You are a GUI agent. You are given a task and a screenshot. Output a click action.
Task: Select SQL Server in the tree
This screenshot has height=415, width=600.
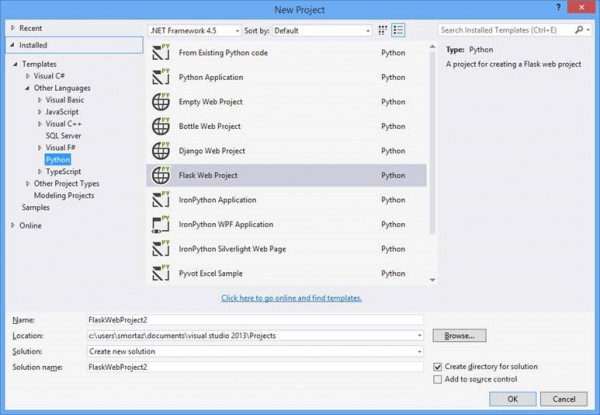(x=64, y=136)
